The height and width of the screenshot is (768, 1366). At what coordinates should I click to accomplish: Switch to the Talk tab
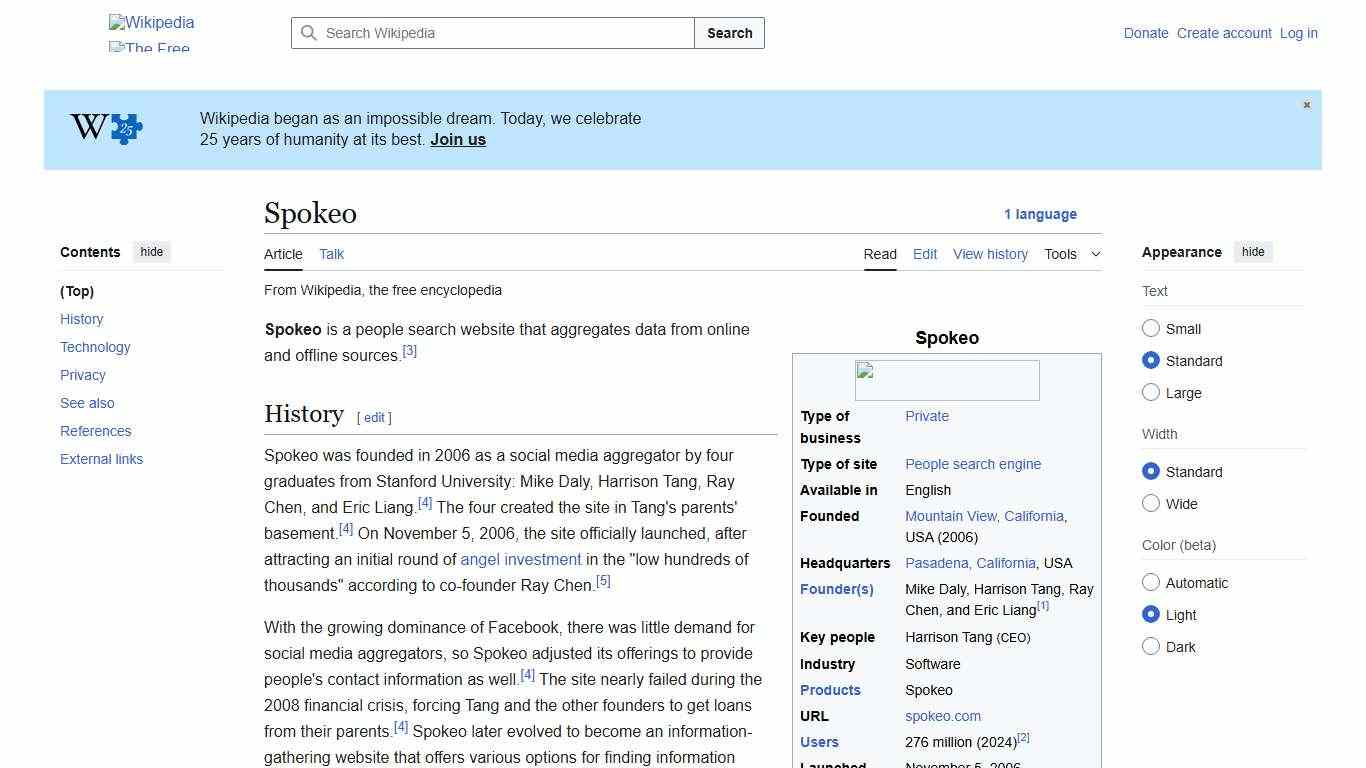tap(331, 254)
